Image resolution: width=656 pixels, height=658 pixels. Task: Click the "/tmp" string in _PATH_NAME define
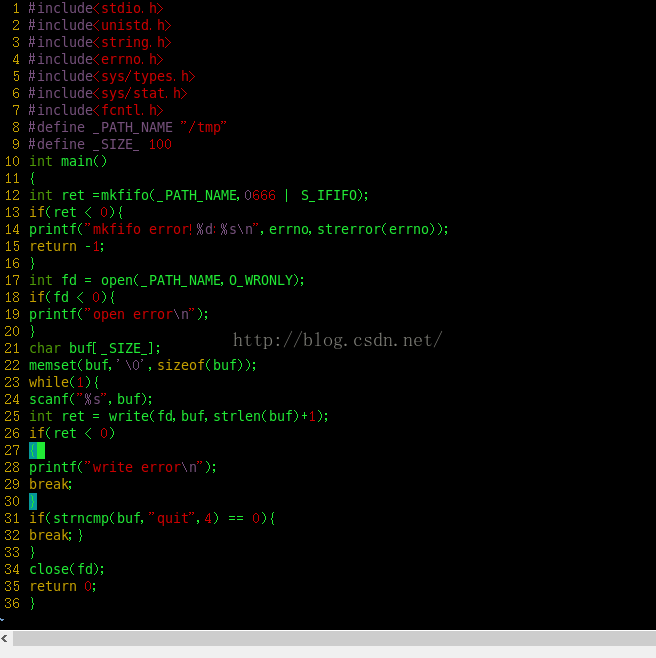pyautogui.click(x=204, y=127)
